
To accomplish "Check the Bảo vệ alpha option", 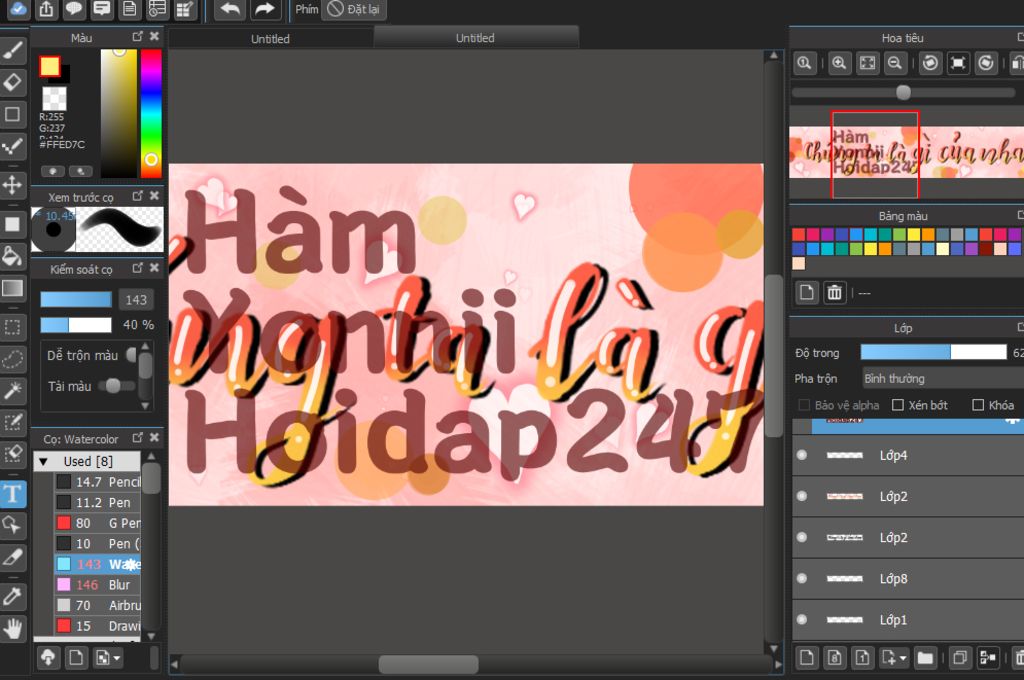I will pyautogui.click(x=804, y=405).
